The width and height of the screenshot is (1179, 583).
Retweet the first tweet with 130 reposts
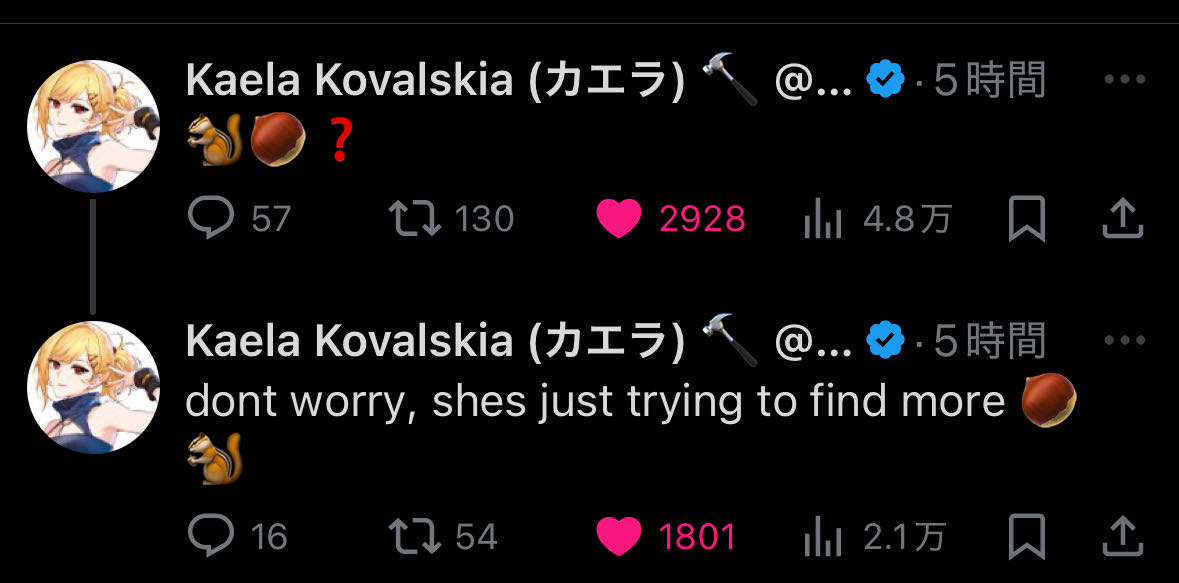(x=415, y=218)
